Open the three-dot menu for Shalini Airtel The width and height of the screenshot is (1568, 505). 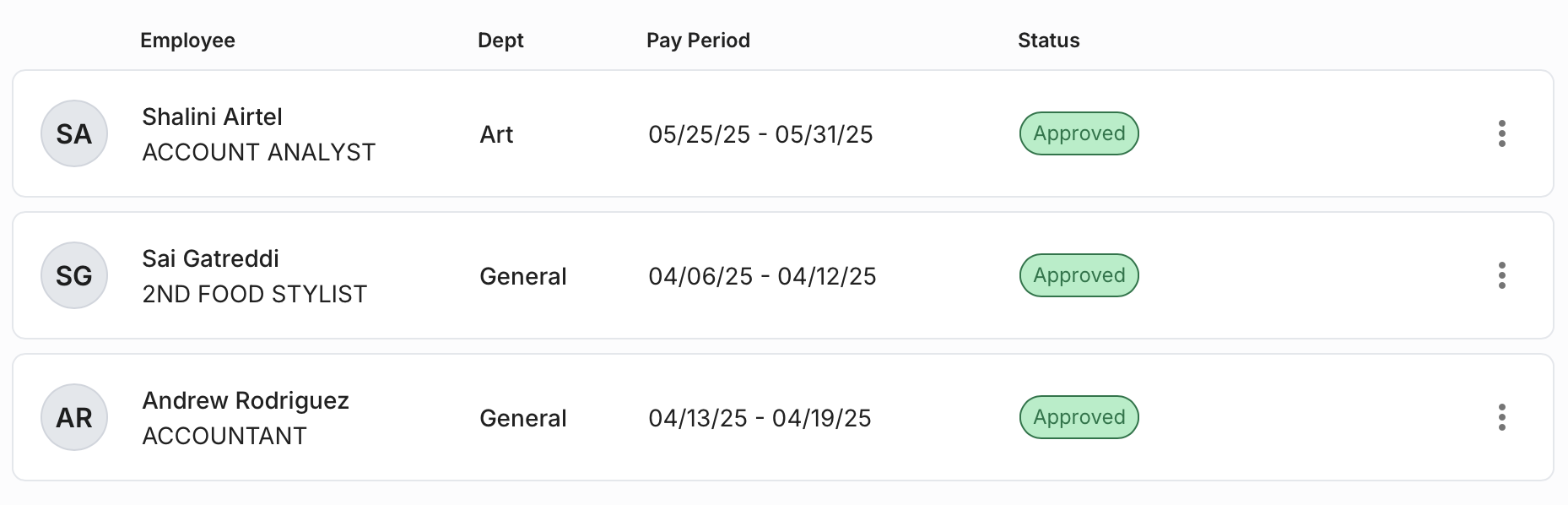tap(1501, 133)
